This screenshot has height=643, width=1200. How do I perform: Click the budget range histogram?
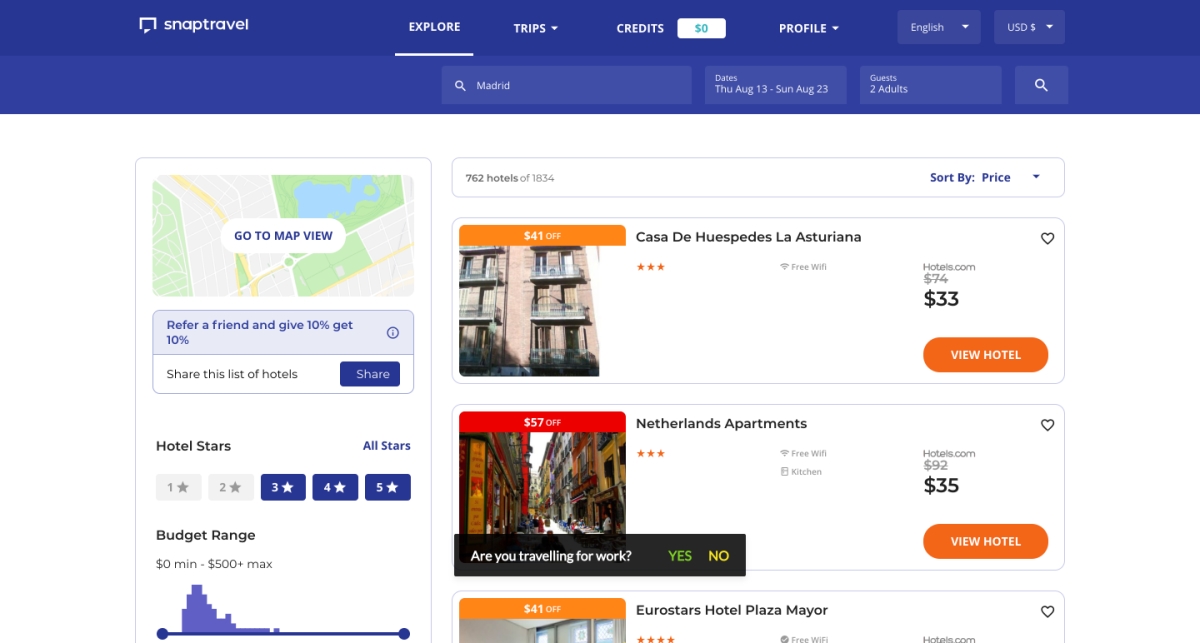coord(230,608)
